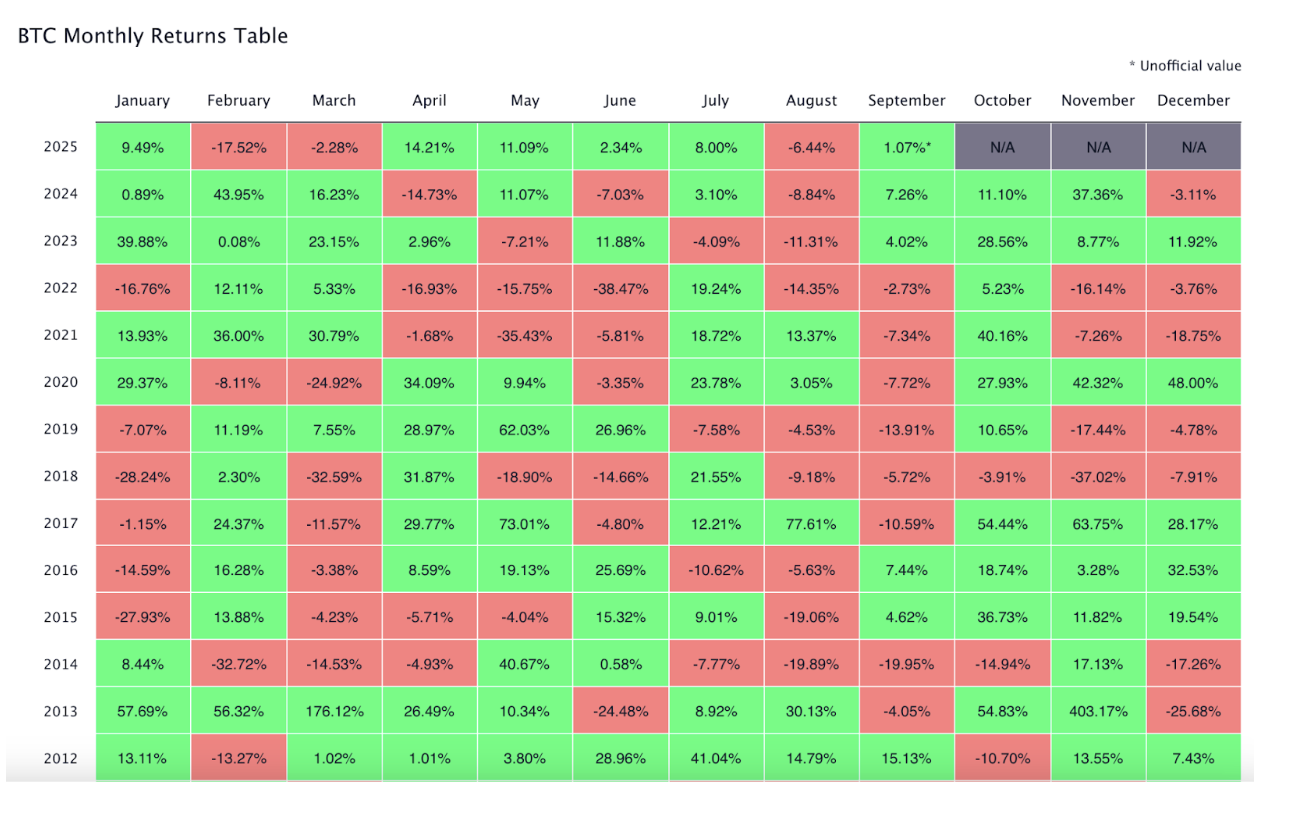The width and height of the screenshot is (1292, 818).
Task: Click the December column header
Action: click(x=1193, y=100)
